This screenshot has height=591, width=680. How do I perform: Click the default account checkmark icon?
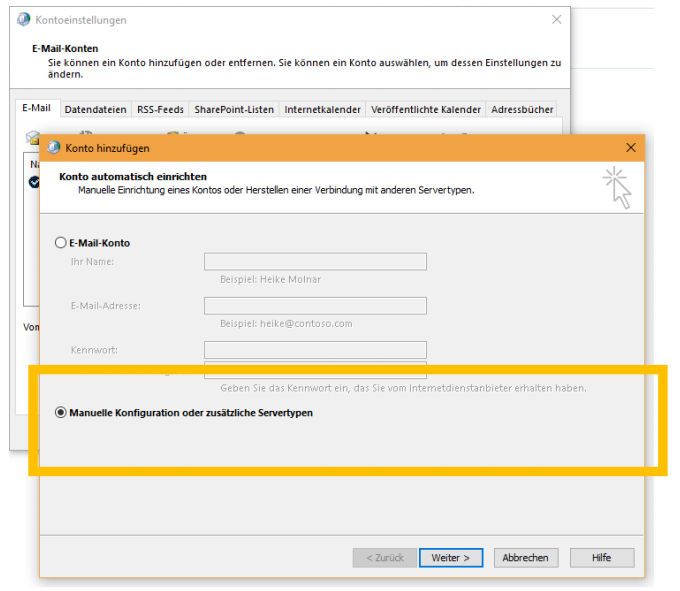pyautogui.click(x=34, y=182)
